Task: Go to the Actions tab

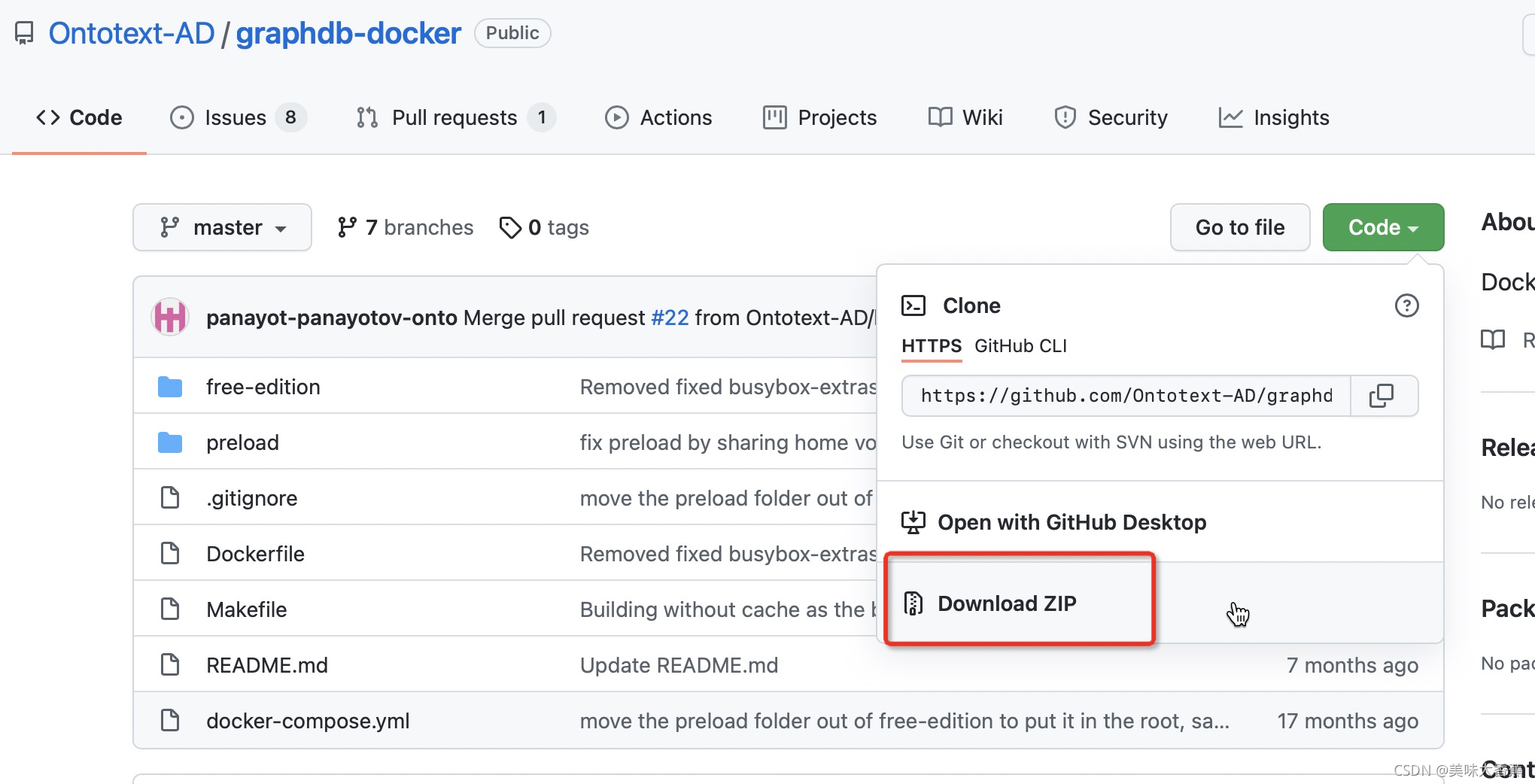Action: pos(658,117)
